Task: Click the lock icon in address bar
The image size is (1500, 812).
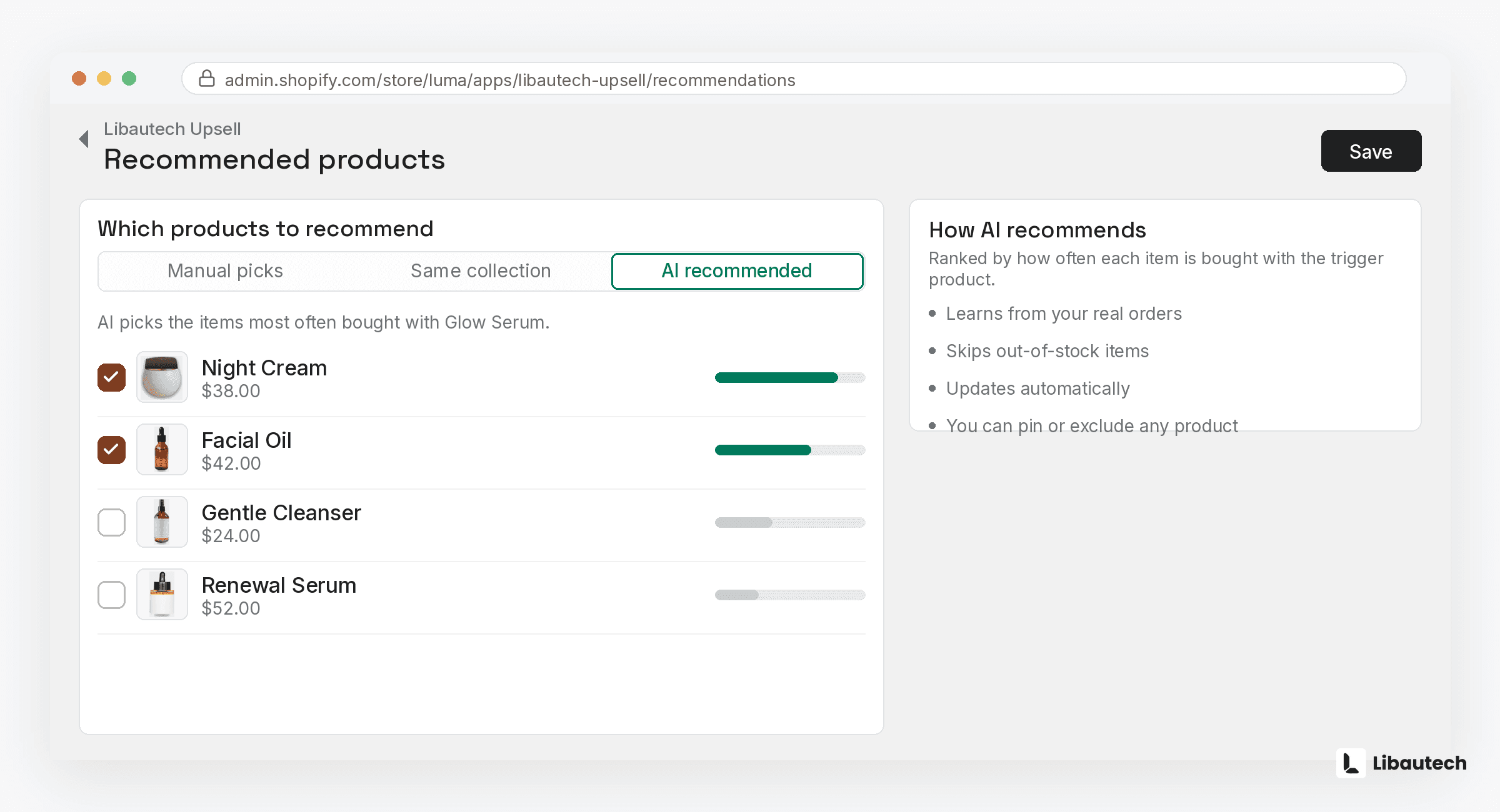Action: [x=207, y=79]
